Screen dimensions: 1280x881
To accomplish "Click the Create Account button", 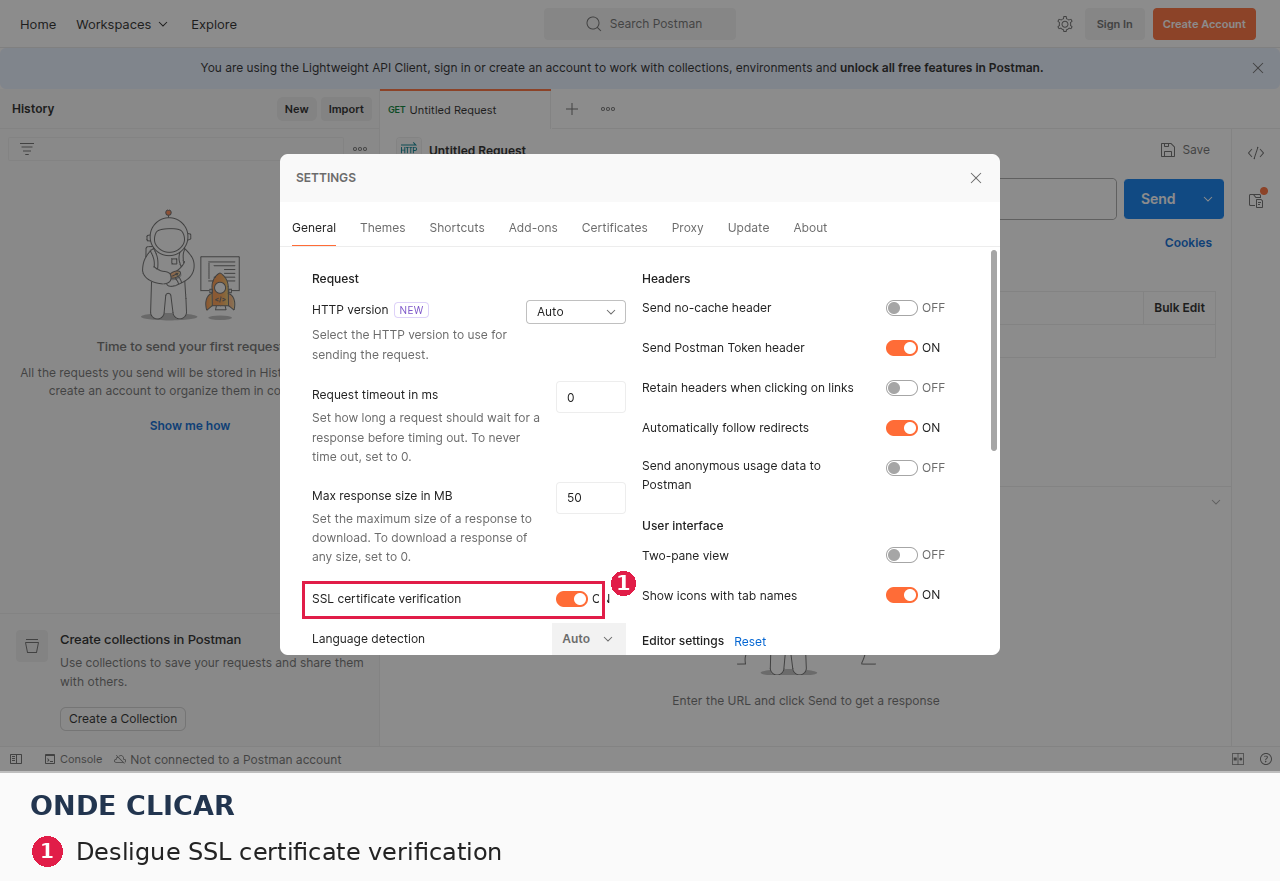I will click(1204, 24).
